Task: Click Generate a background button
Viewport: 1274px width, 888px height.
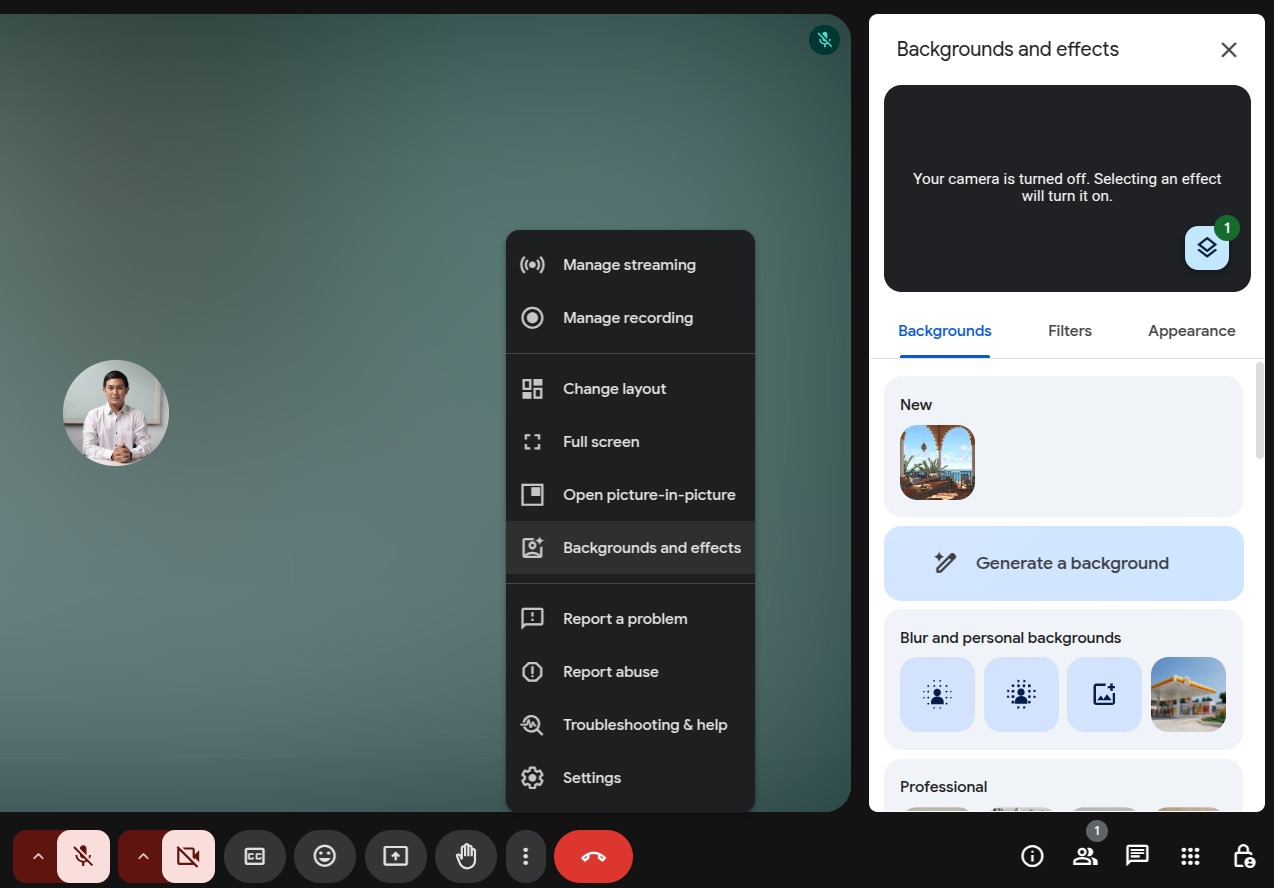Action: (x=1063, y=563)
